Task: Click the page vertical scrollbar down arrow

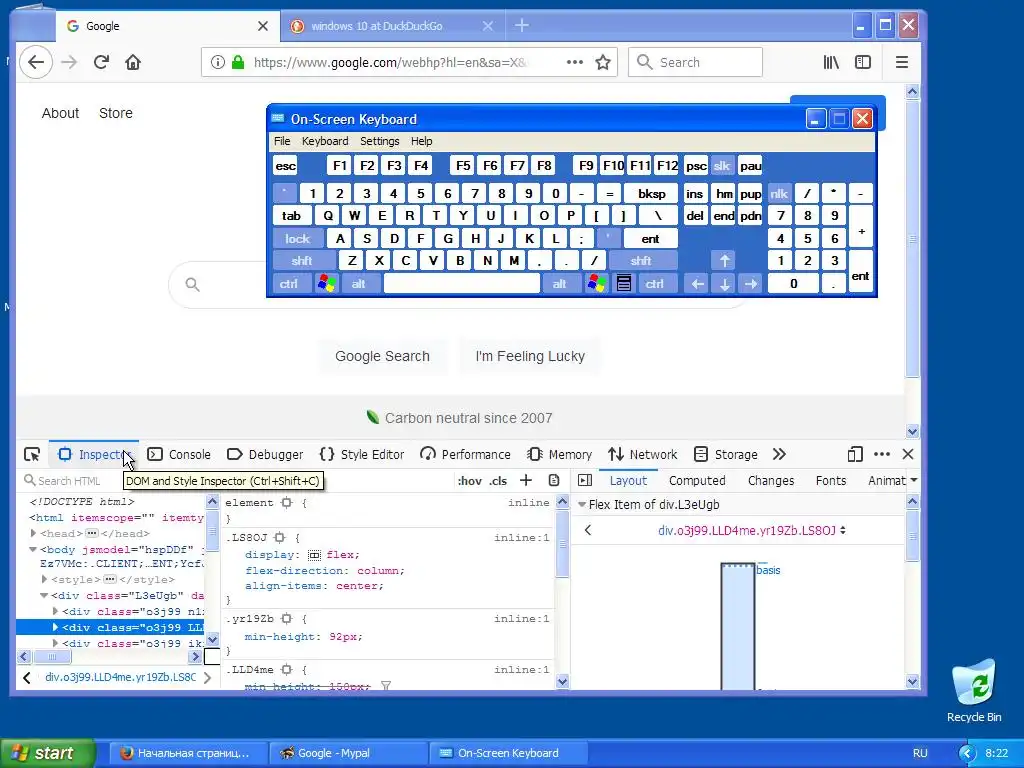Action: pyautogui.click(x=912, y=431)
